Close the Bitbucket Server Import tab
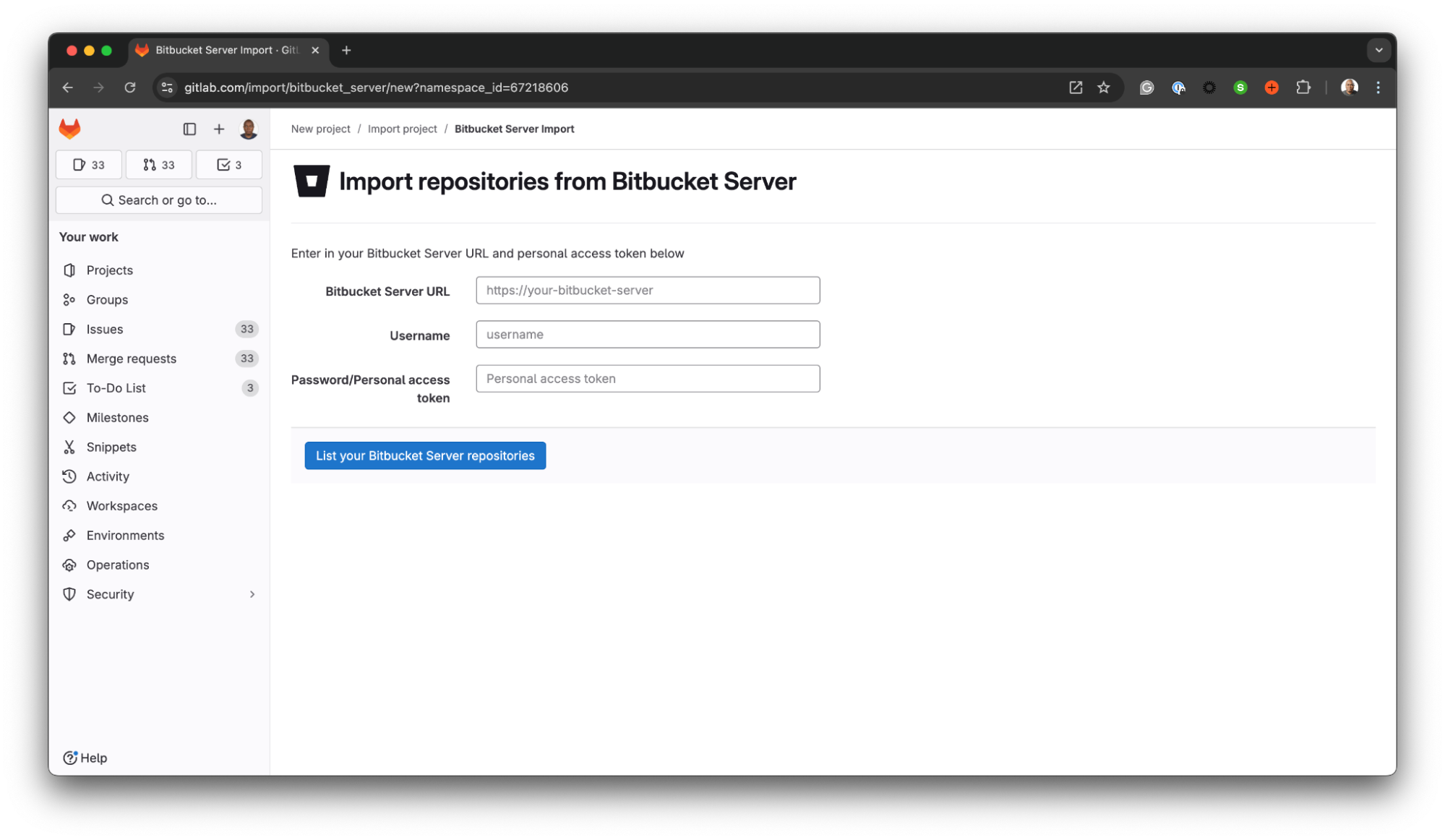The height and width of the screenshot is (840, 1445). pos(315,51)
